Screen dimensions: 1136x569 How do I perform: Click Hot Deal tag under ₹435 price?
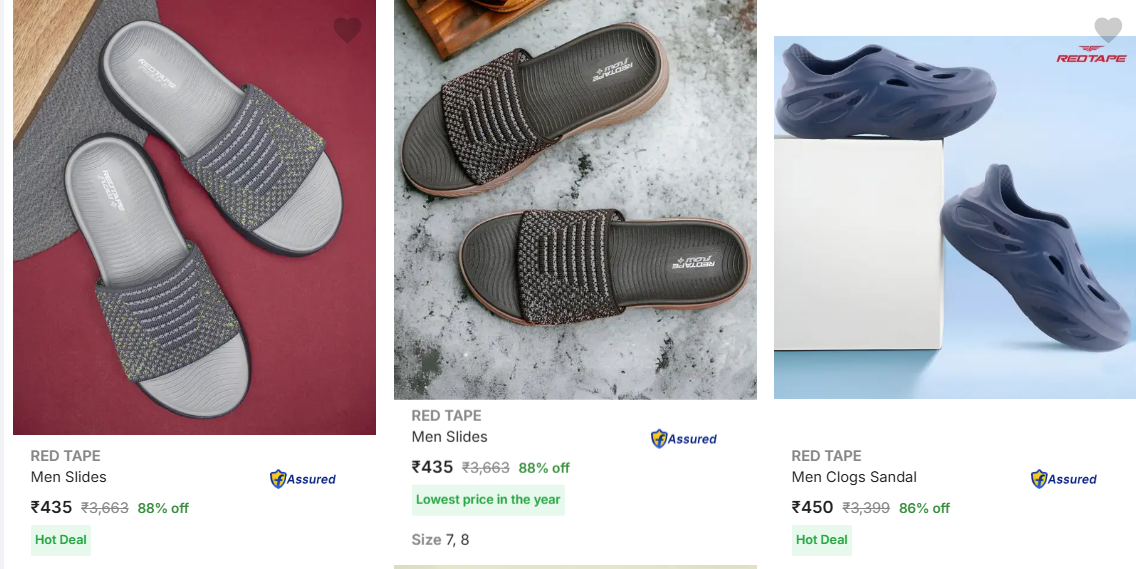pyautogui.click(x=61, y=540)
